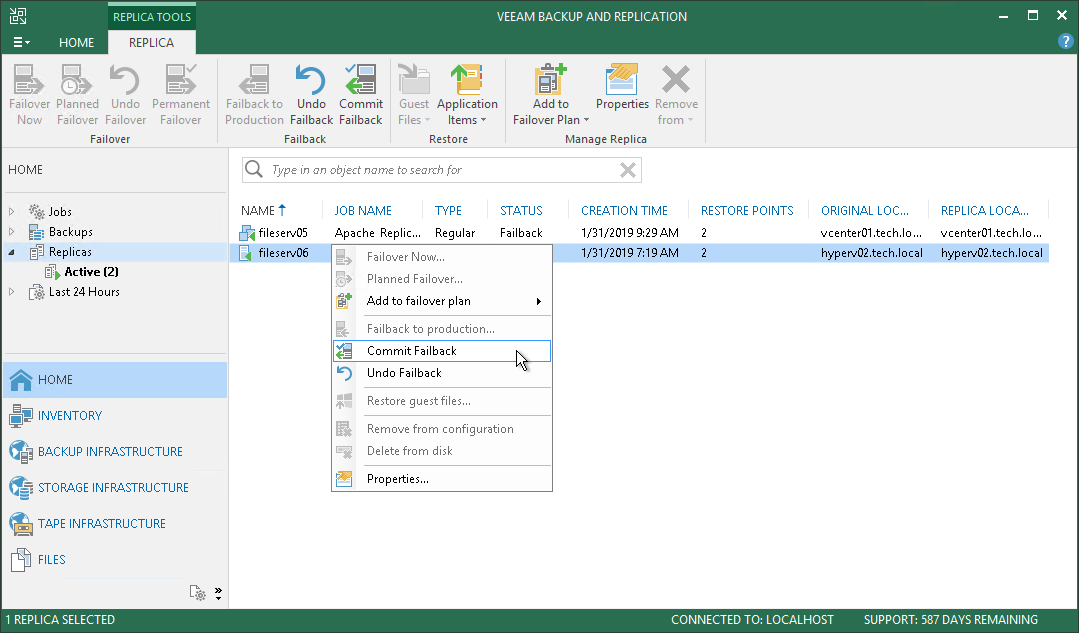
Task: Select the REPLICA ribbon tab
Action: (x=151, y=43)
